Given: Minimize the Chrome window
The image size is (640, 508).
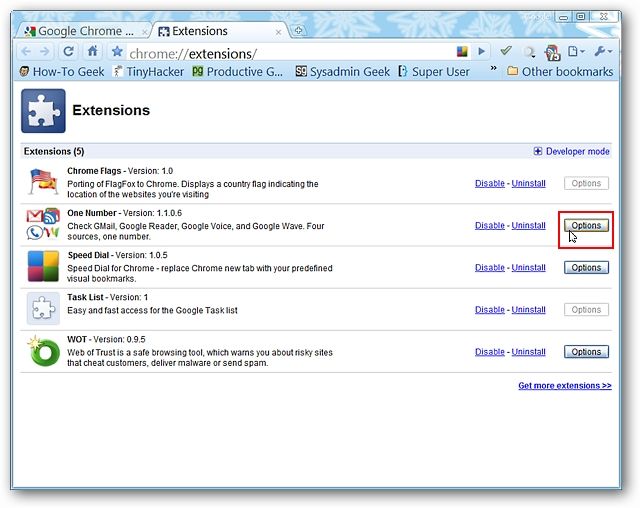Looking at the screenshot, I should (x=564, y=17).
